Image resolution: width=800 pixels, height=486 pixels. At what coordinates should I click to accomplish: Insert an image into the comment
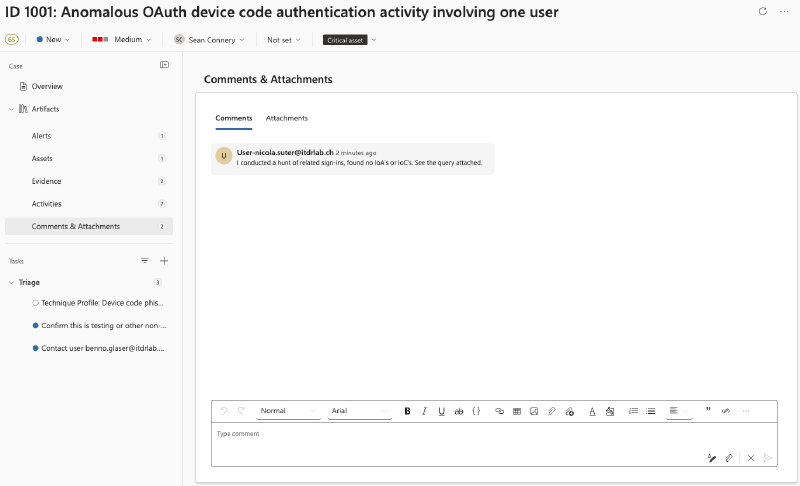point(534,411)
